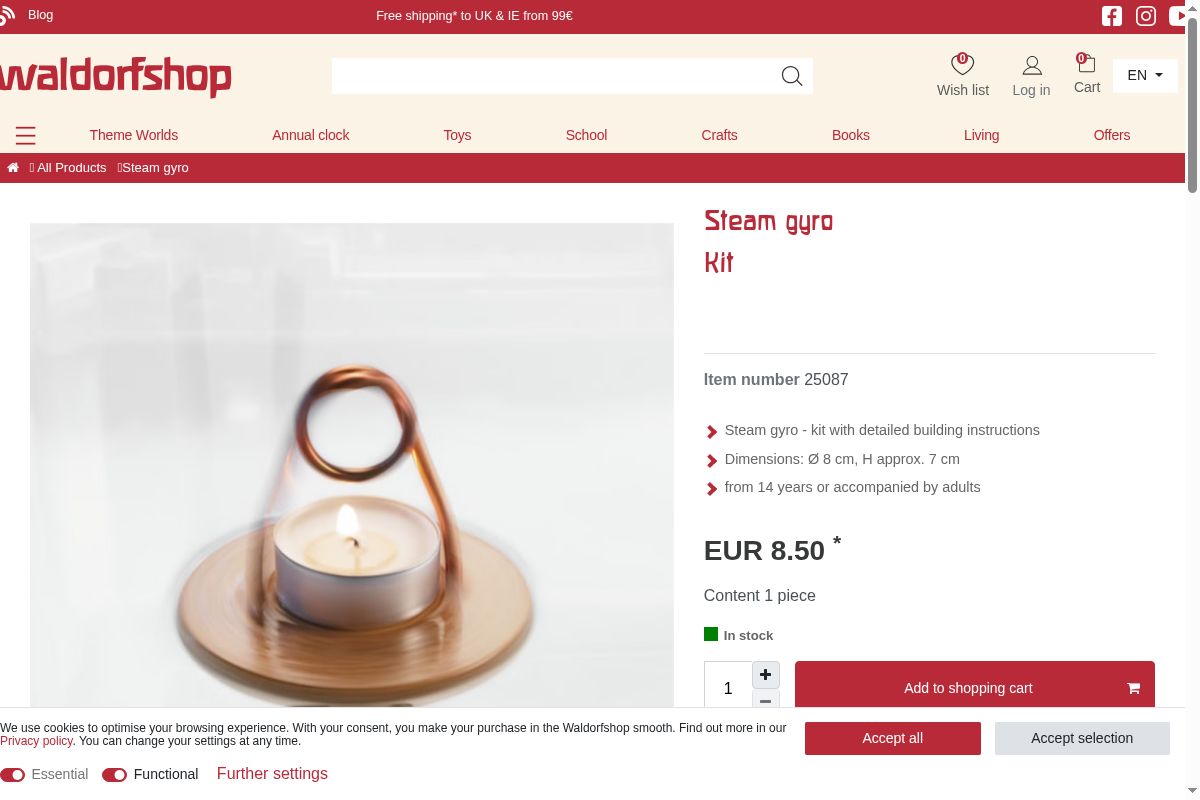Open the Toys menu
1200x800 pixels.
457,135
